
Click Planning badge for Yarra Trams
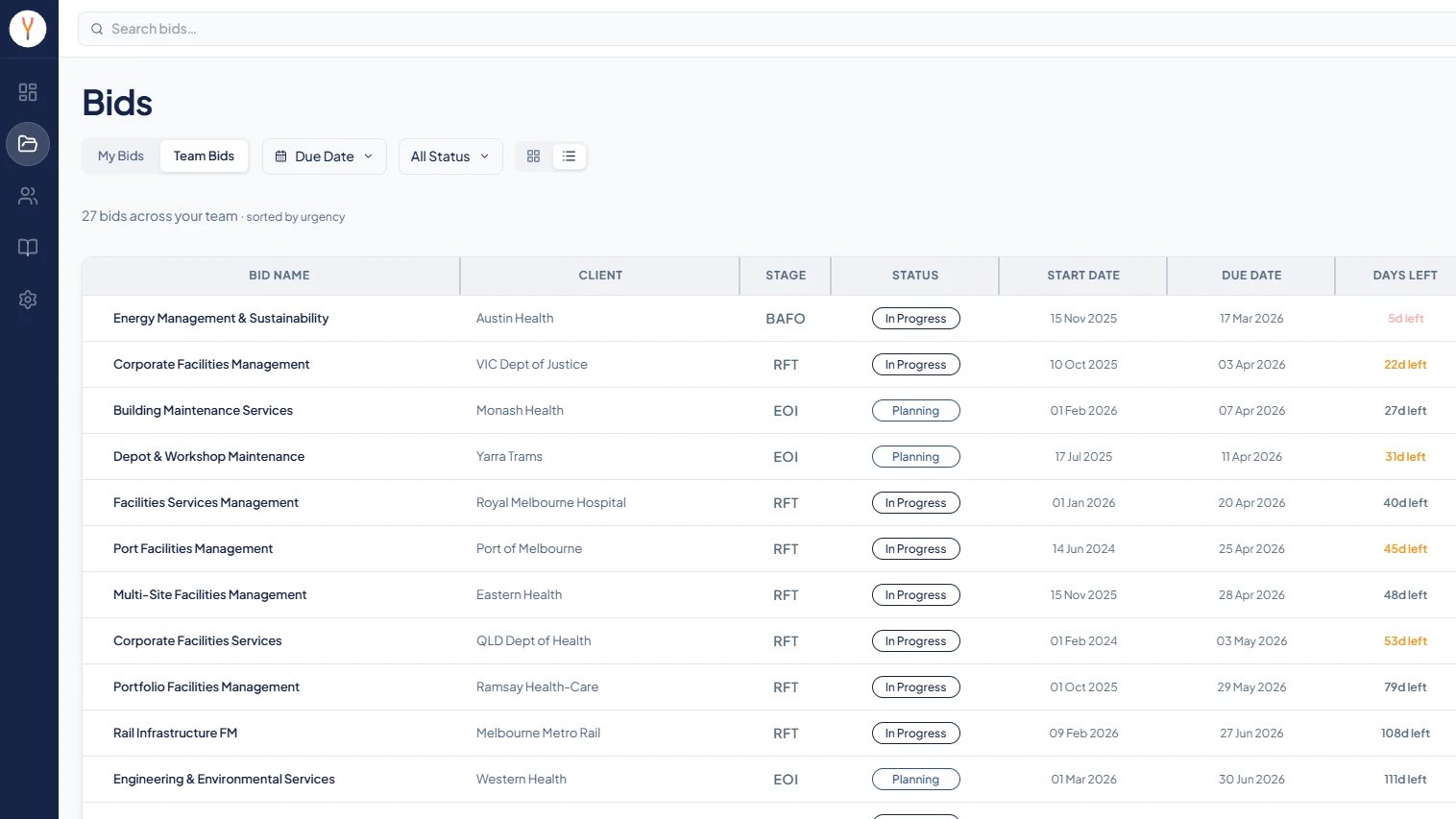[x=915, y=457]
